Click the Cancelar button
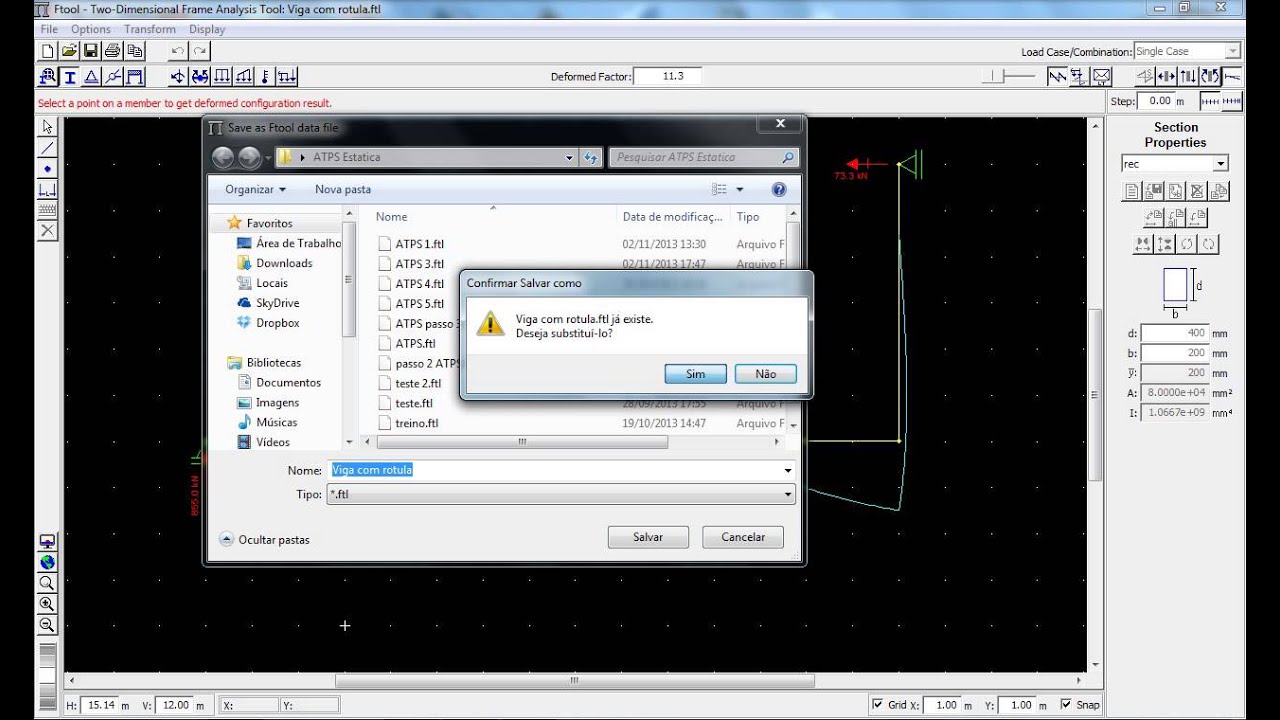 [x=743, y=537]
